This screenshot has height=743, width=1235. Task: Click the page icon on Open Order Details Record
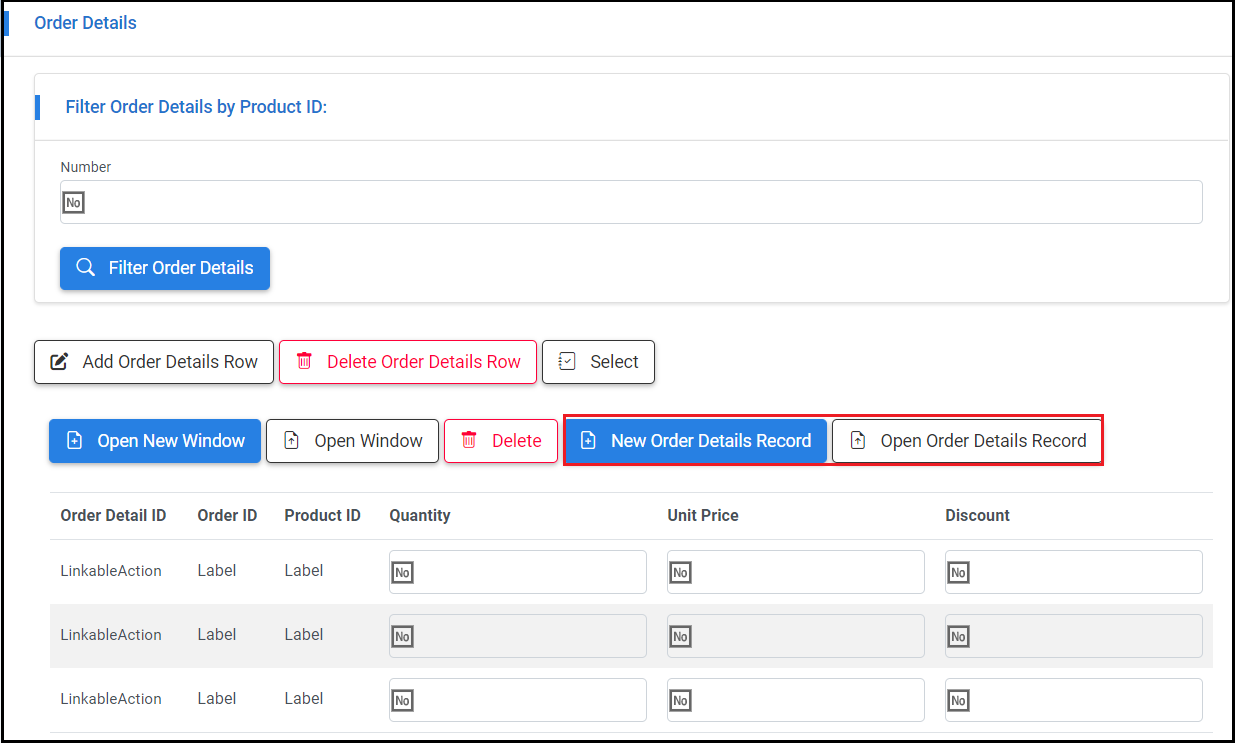[x=857, y=441]
